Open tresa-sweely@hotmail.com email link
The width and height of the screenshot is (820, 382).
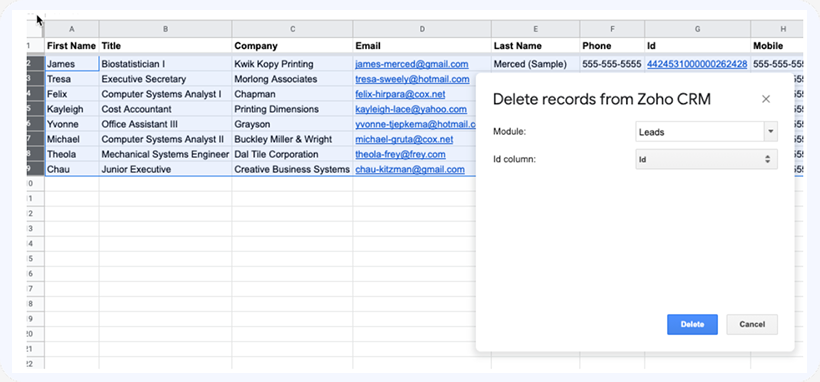click(x=412, y=80)
